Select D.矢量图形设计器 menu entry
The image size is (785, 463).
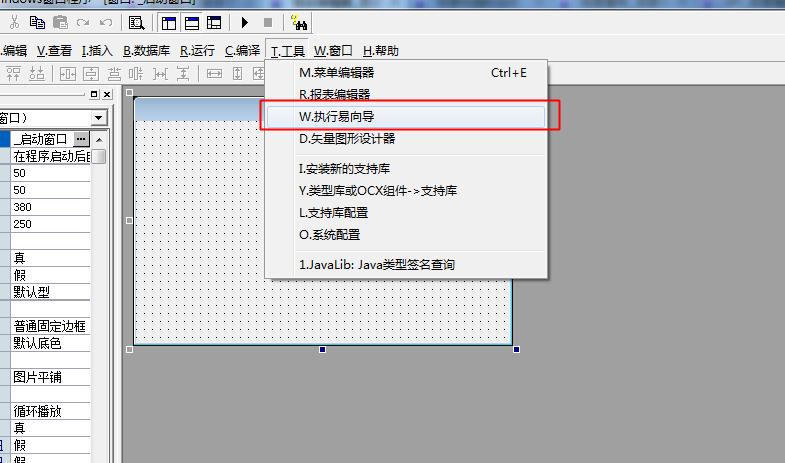point(406,139)
